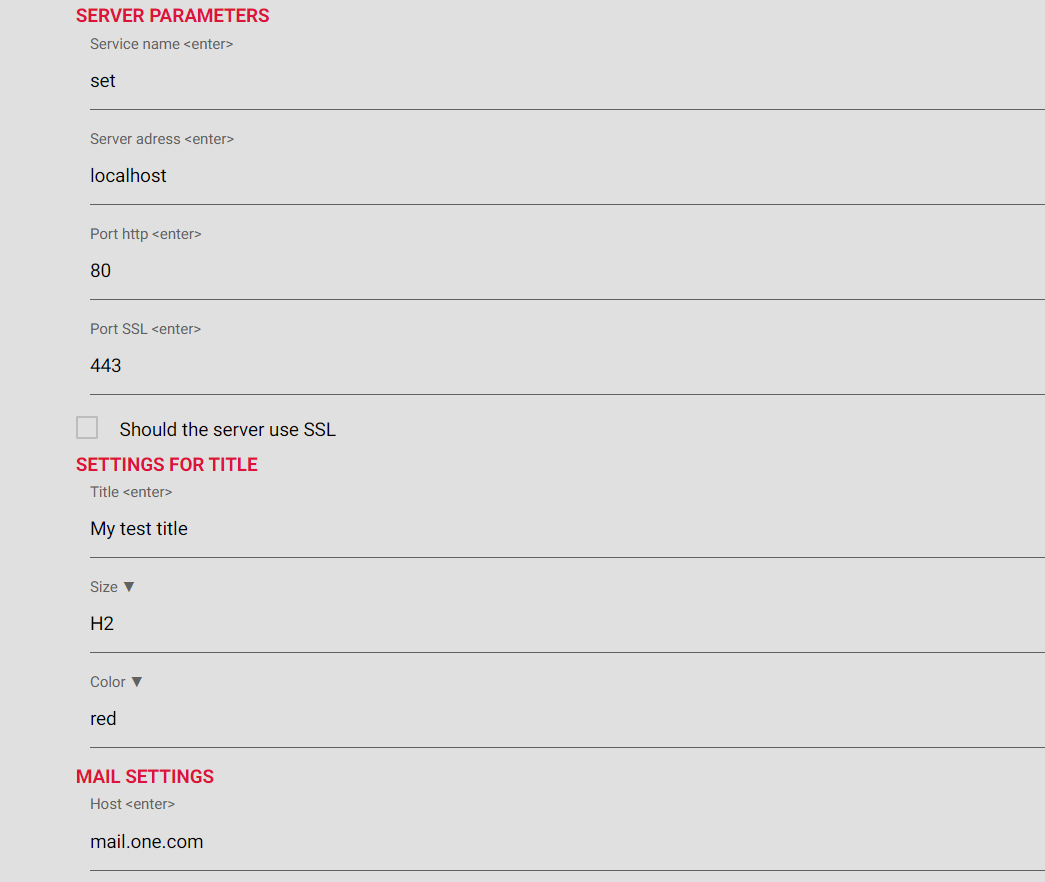Select the Port http field showing 80

[560, 271]
